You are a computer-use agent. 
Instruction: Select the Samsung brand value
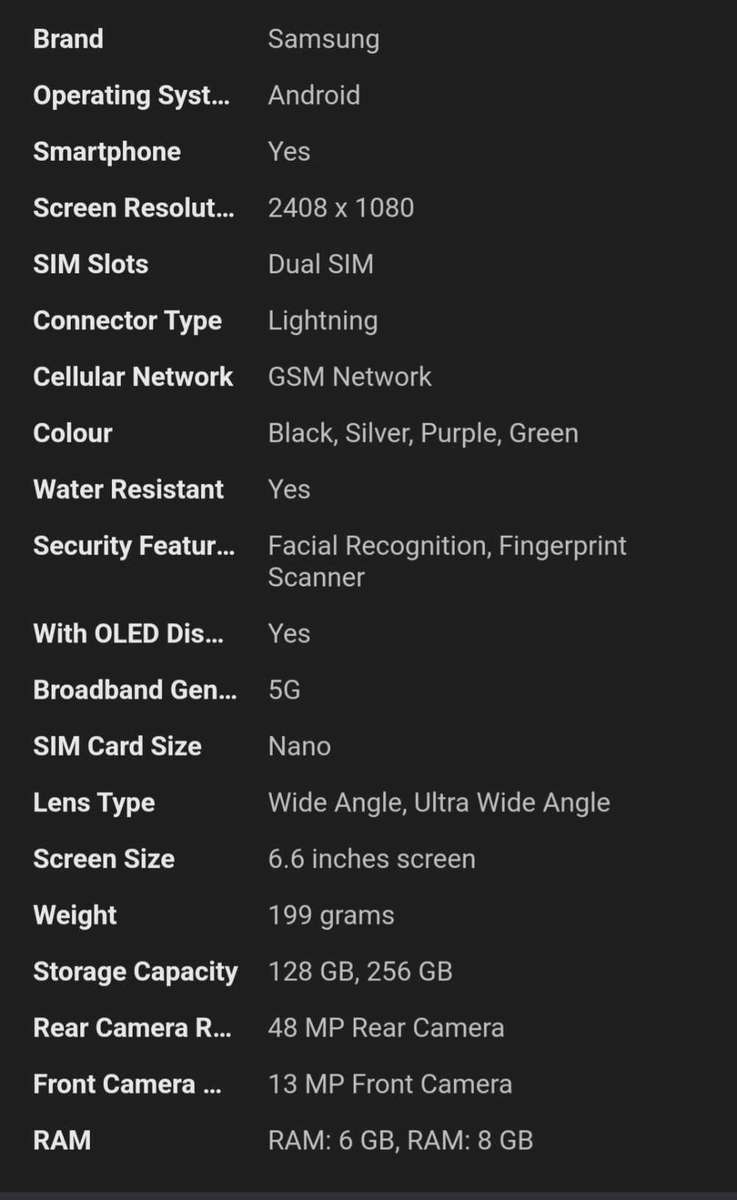tap(323, 40)
